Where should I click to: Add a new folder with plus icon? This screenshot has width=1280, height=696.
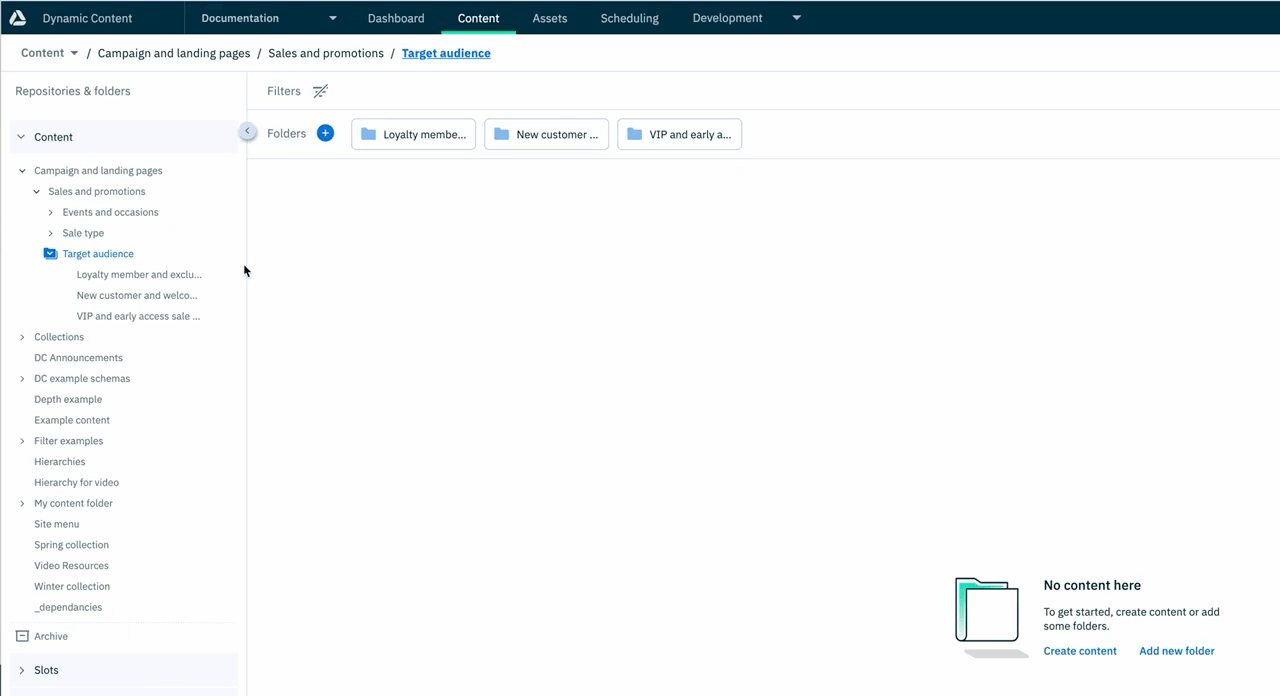(325, 133)
